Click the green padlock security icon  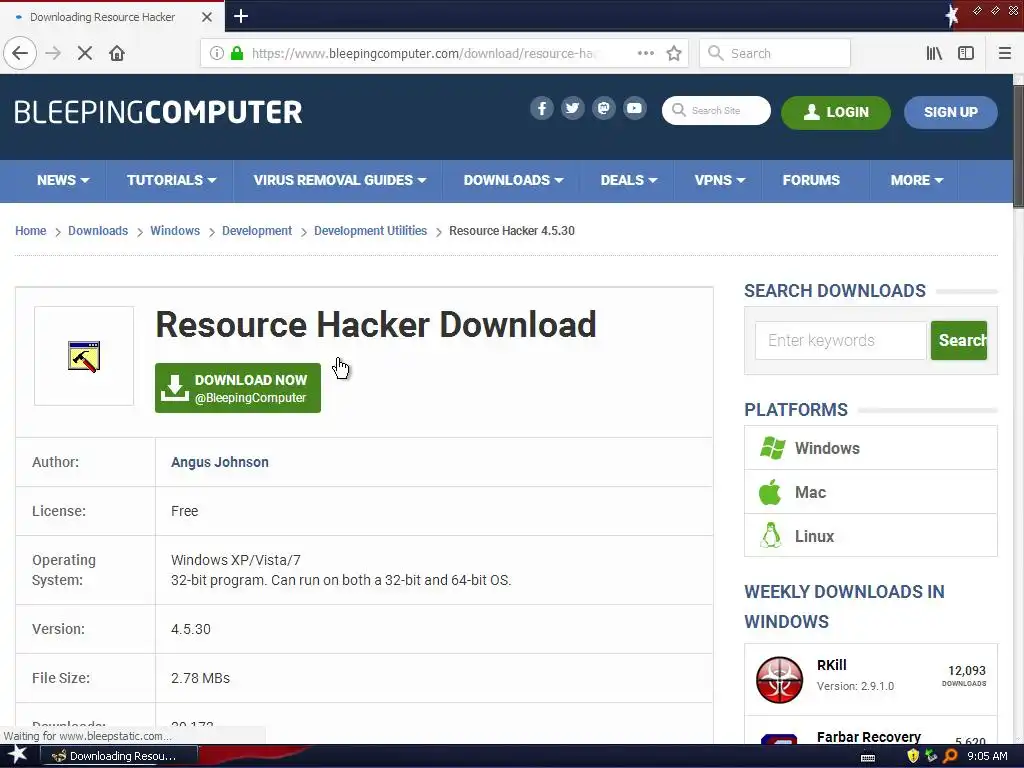click(x=237, y=53)
